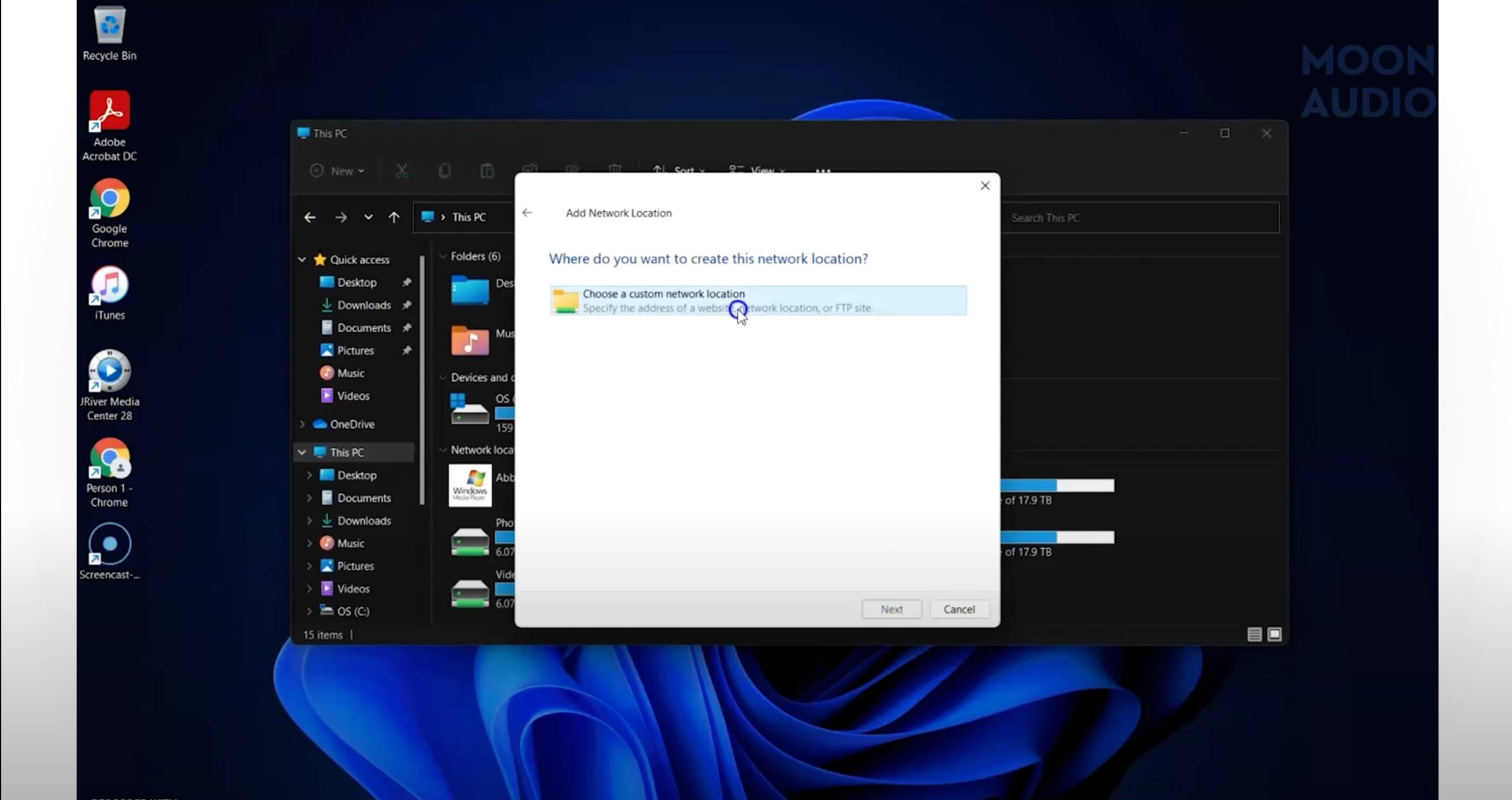Open the Desktop folder icon in Folders section
Screen dimensions: 1512x800
click(470, 290)
